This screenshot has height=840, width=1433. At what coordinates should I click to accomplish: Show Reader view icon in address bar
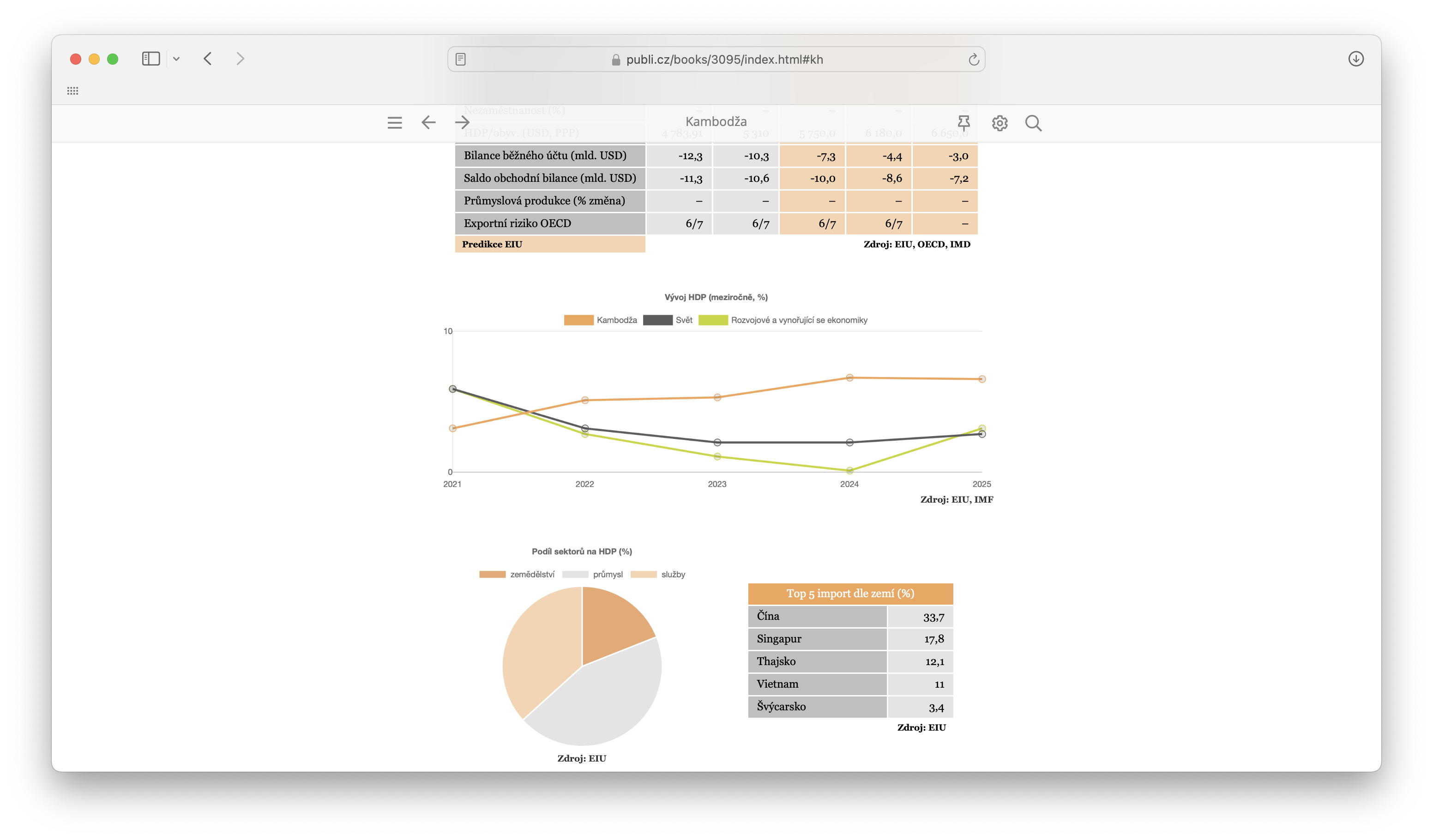(x=461, y=59)
